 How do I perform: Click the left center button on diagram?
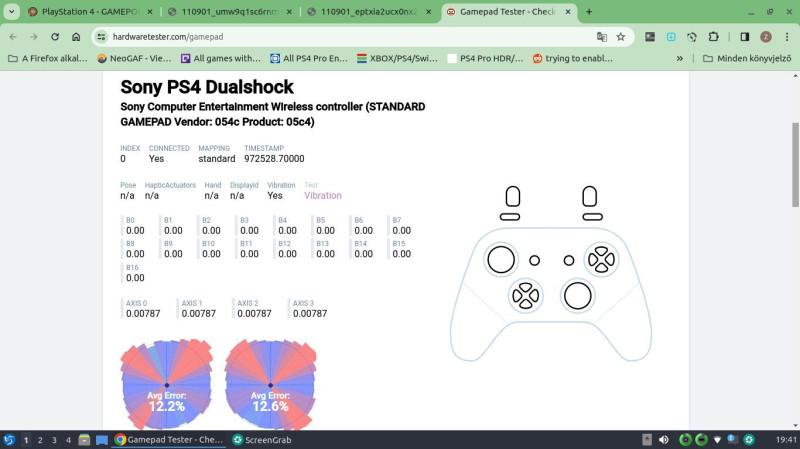[535, 261]
